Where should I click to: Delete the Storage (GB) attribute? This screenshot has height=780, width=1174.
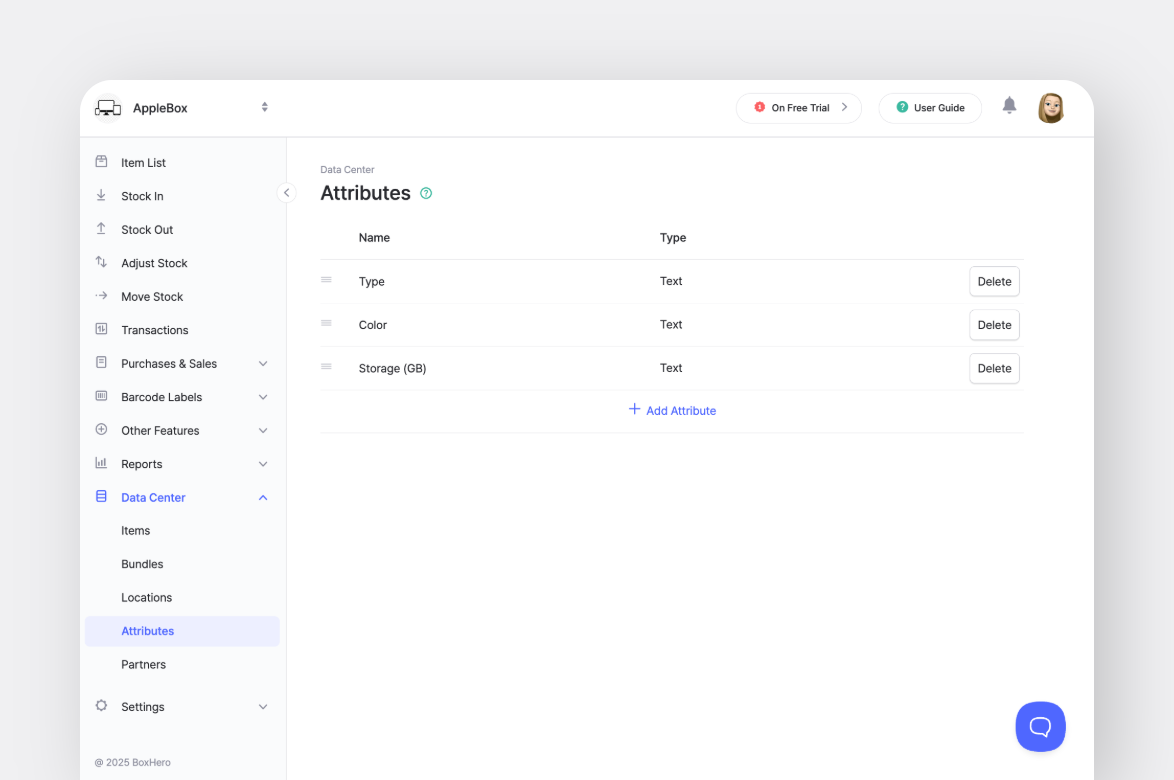tap(994, 368)
